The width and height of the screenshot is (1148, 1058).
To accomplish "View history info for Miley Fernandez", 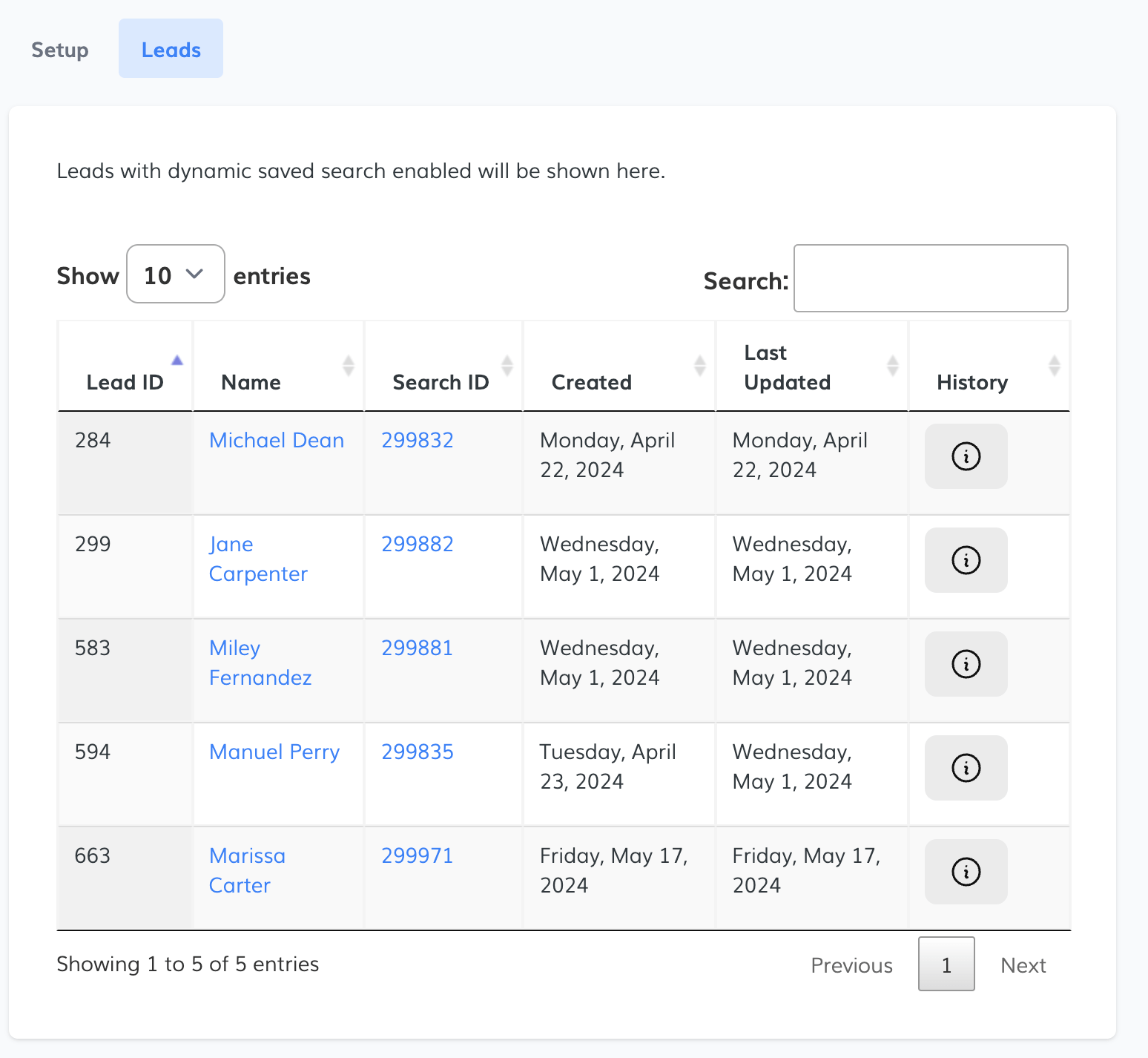I will (966, 664).
